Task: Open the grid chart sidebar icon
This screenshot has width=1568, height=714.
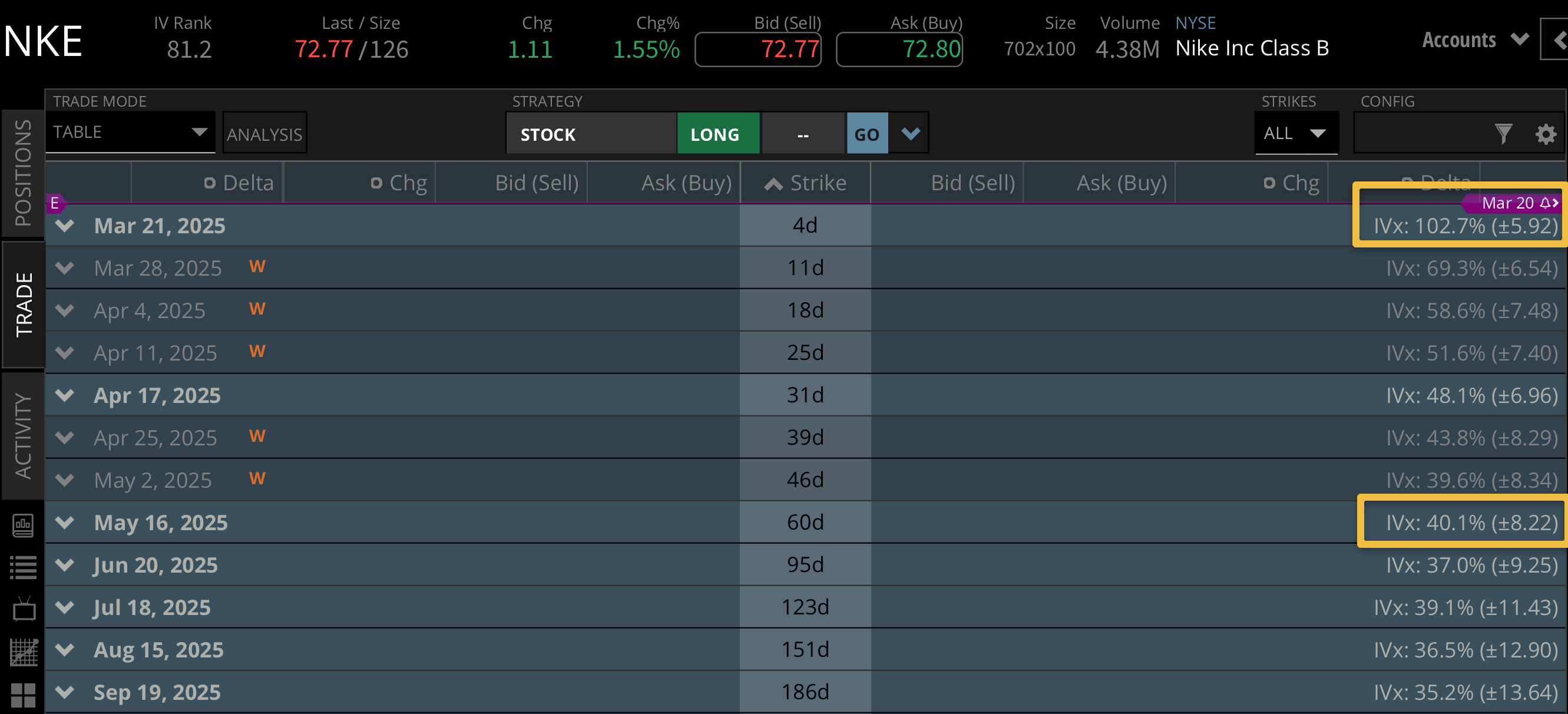Action: click(23, 652)
